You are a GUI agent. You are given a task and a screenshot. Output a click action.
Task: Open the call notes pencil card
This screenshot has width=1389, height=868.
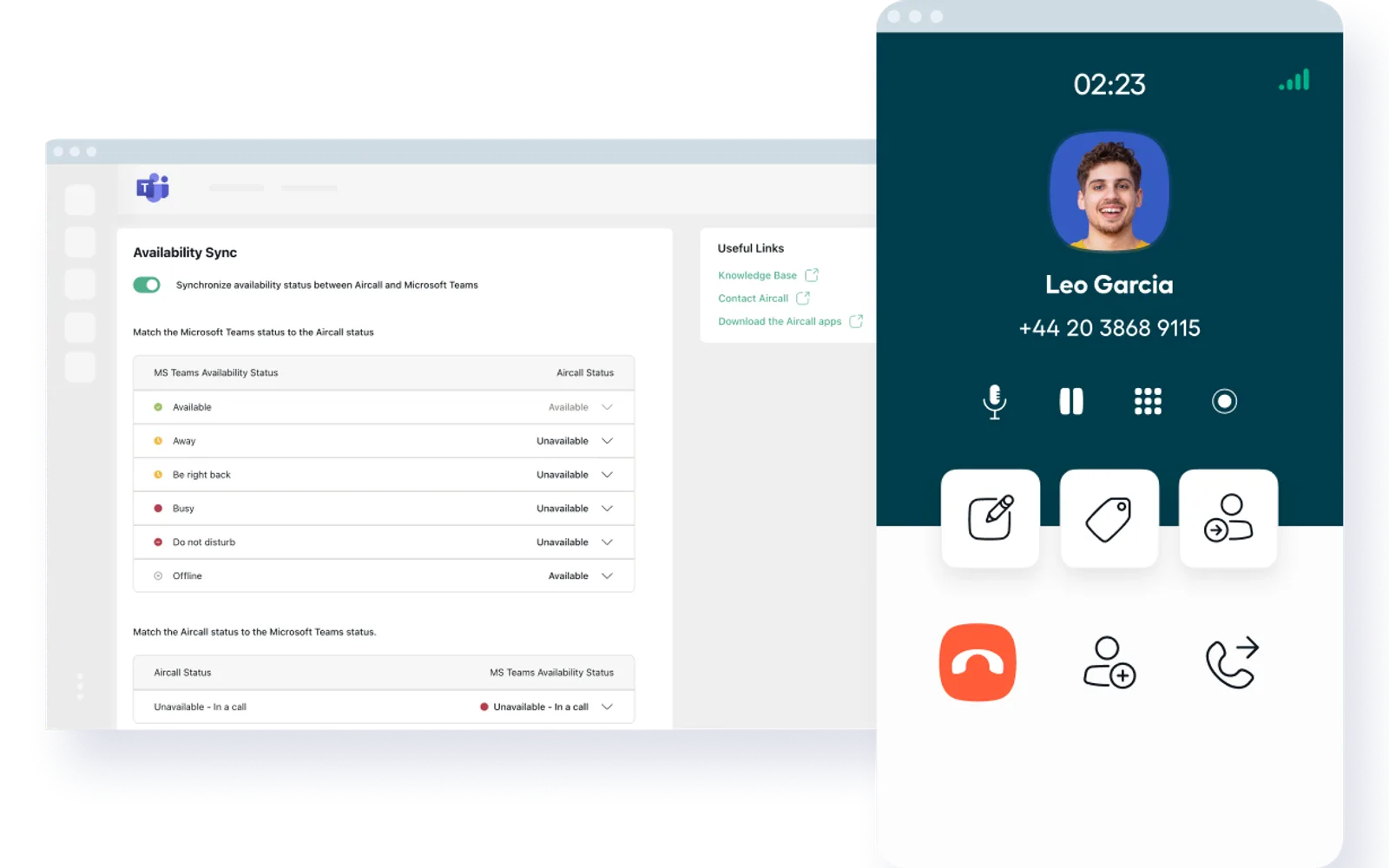click(991, 518)
